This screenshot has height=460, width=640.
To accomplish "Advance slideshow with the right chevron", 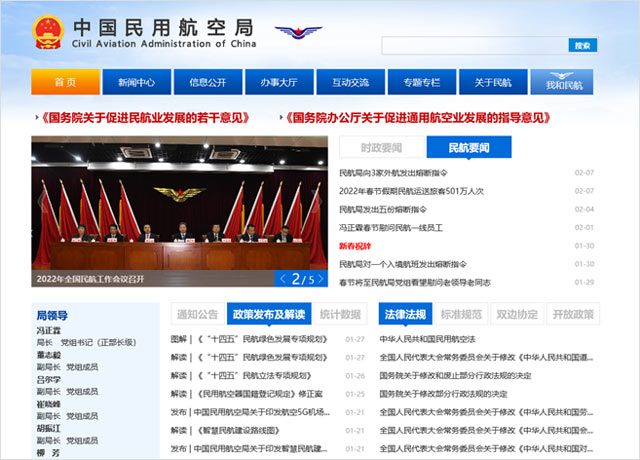I will [x=321, y=279].
